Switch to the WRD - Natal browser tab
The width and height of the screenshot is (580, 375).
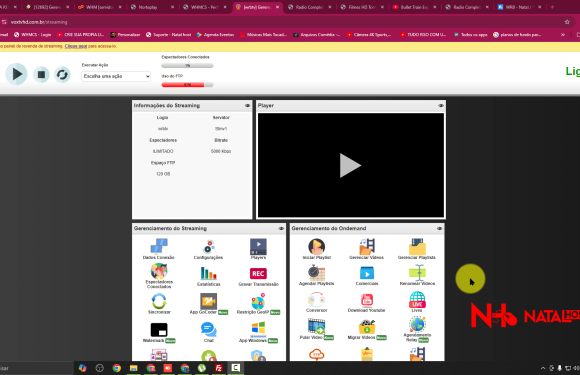coord(520,7)
